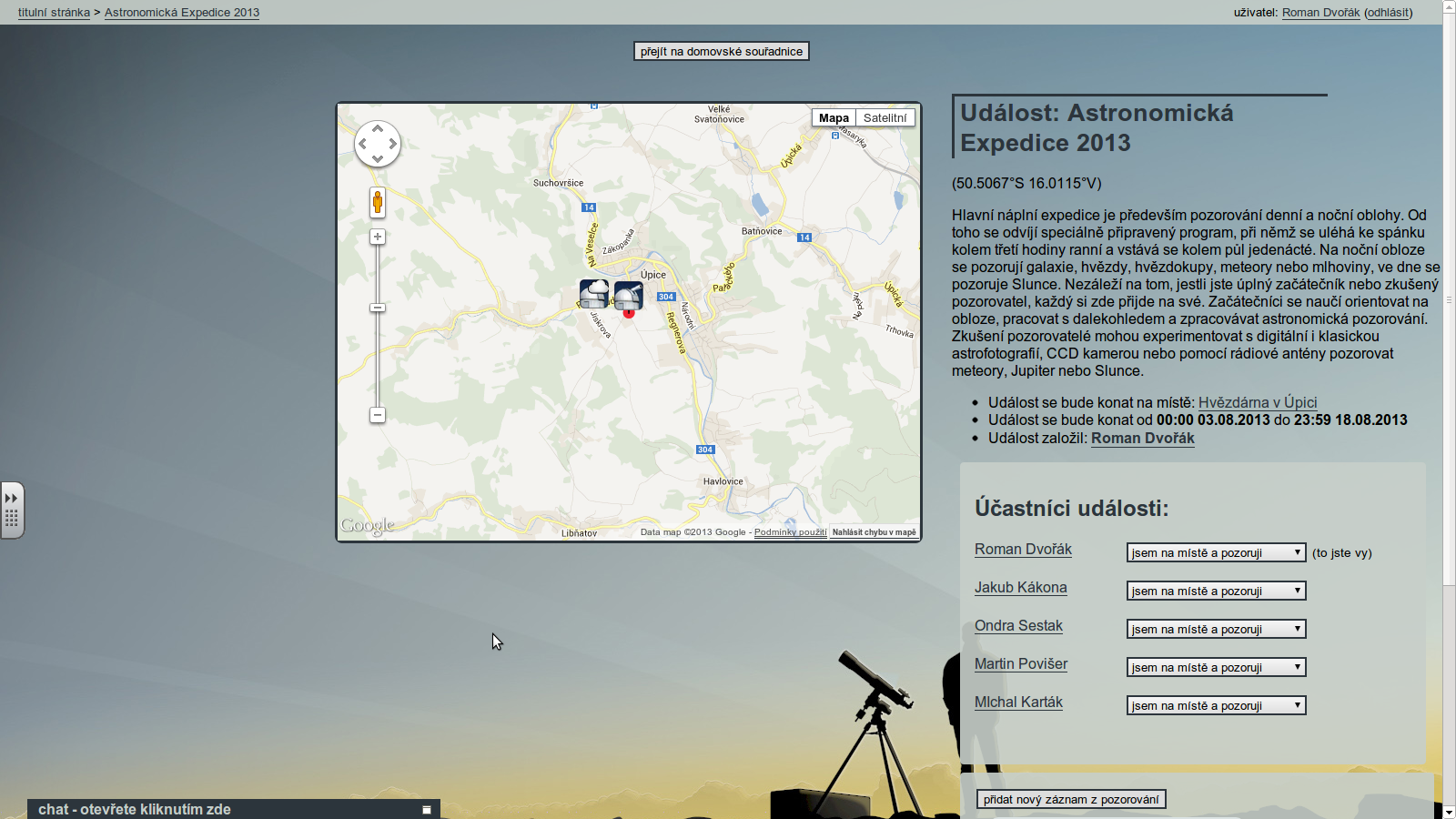Click the 'odhlásit' logout link
Screen dimensions: 1456x819
coord(1388,13)
